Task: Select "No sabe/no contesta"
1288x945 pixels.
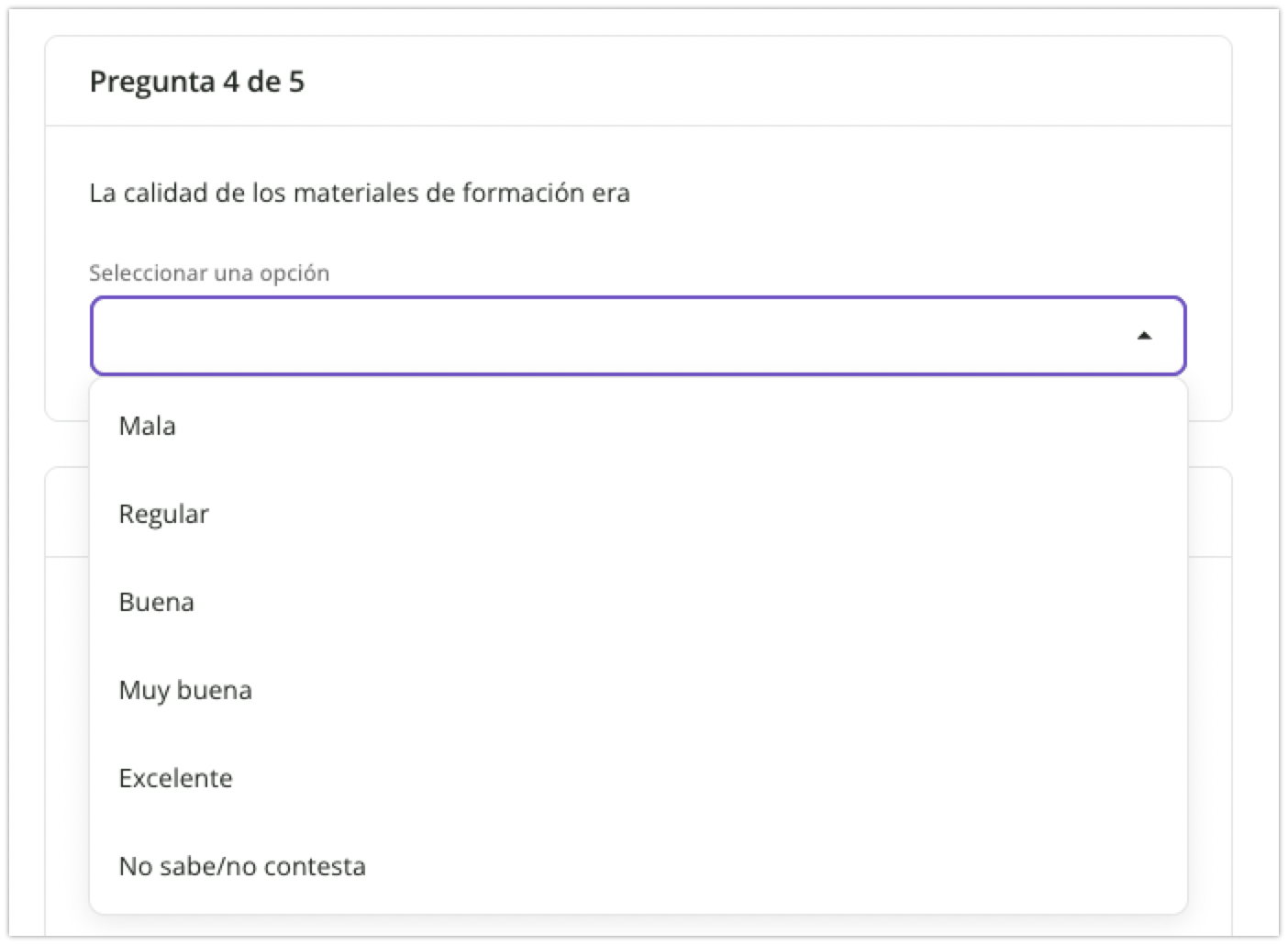Action: click(x=242, y=866)
